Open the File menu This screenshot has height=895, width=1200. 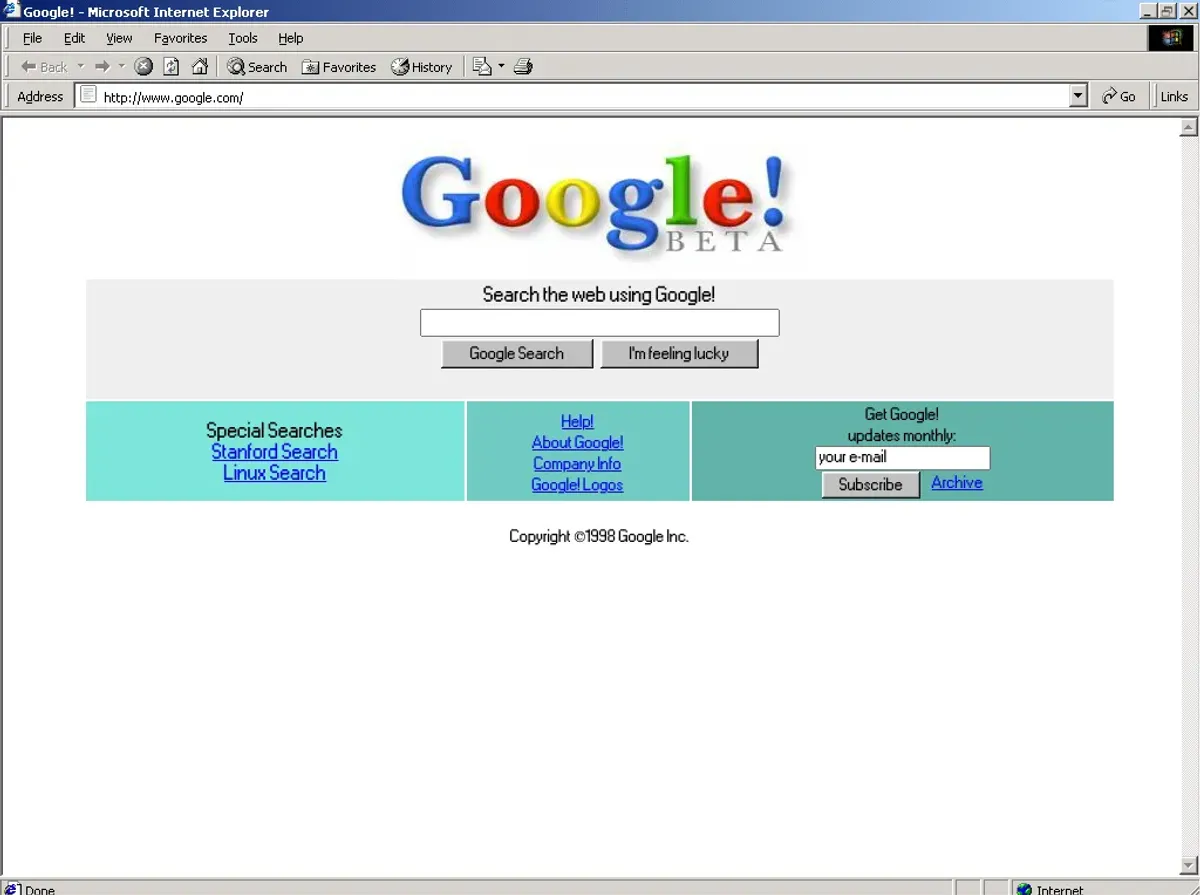(32, 38)
